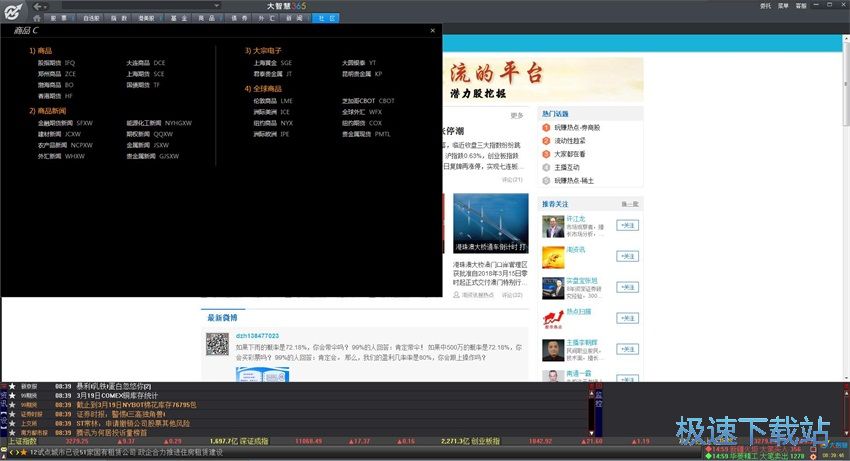This screenshot has width=850, height=461.
Task: Switch to the 商品 tab
Action: click(207, 18)
